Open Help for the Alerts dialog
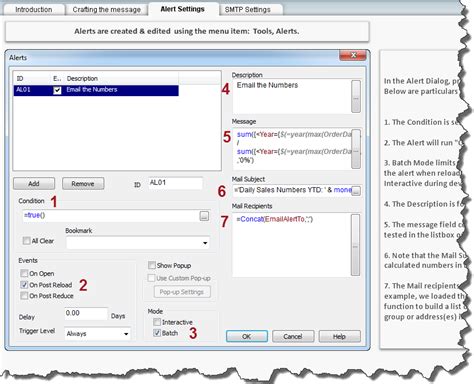This screenshot has height=384, width=474. [339, 336]
